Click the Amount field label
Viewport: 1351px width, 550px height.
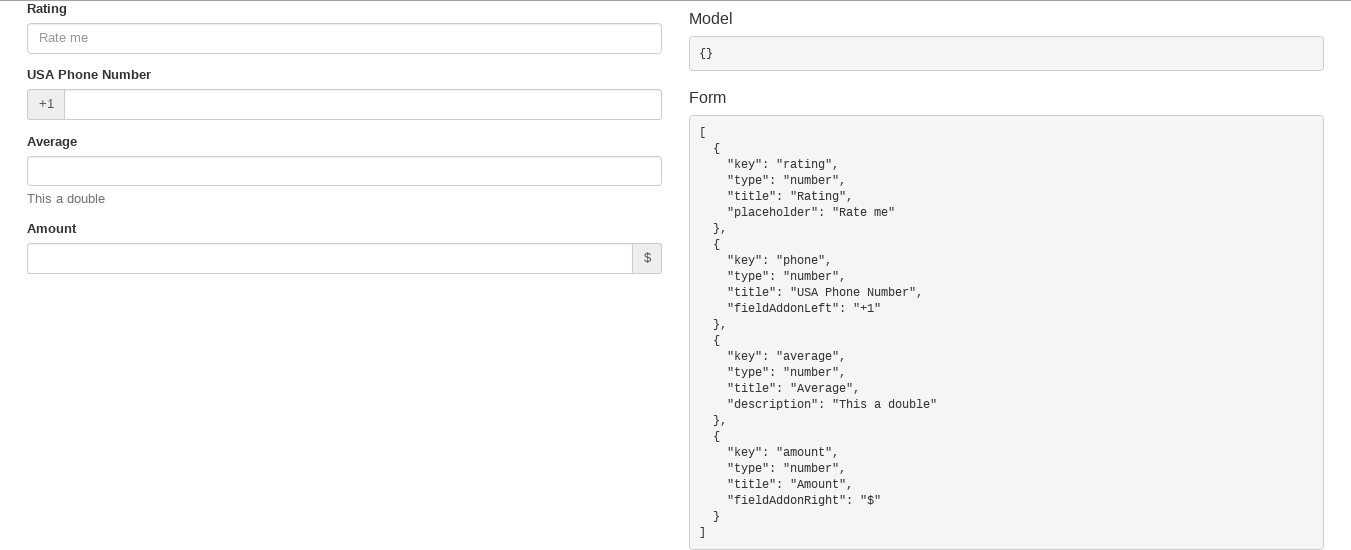pos(52,229)
